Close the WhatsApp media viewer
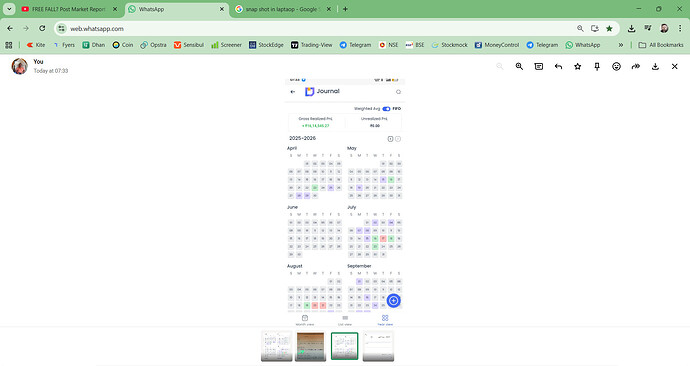This screenshot has width=690, height=366. pyautogui.click(x=675, y=66)
